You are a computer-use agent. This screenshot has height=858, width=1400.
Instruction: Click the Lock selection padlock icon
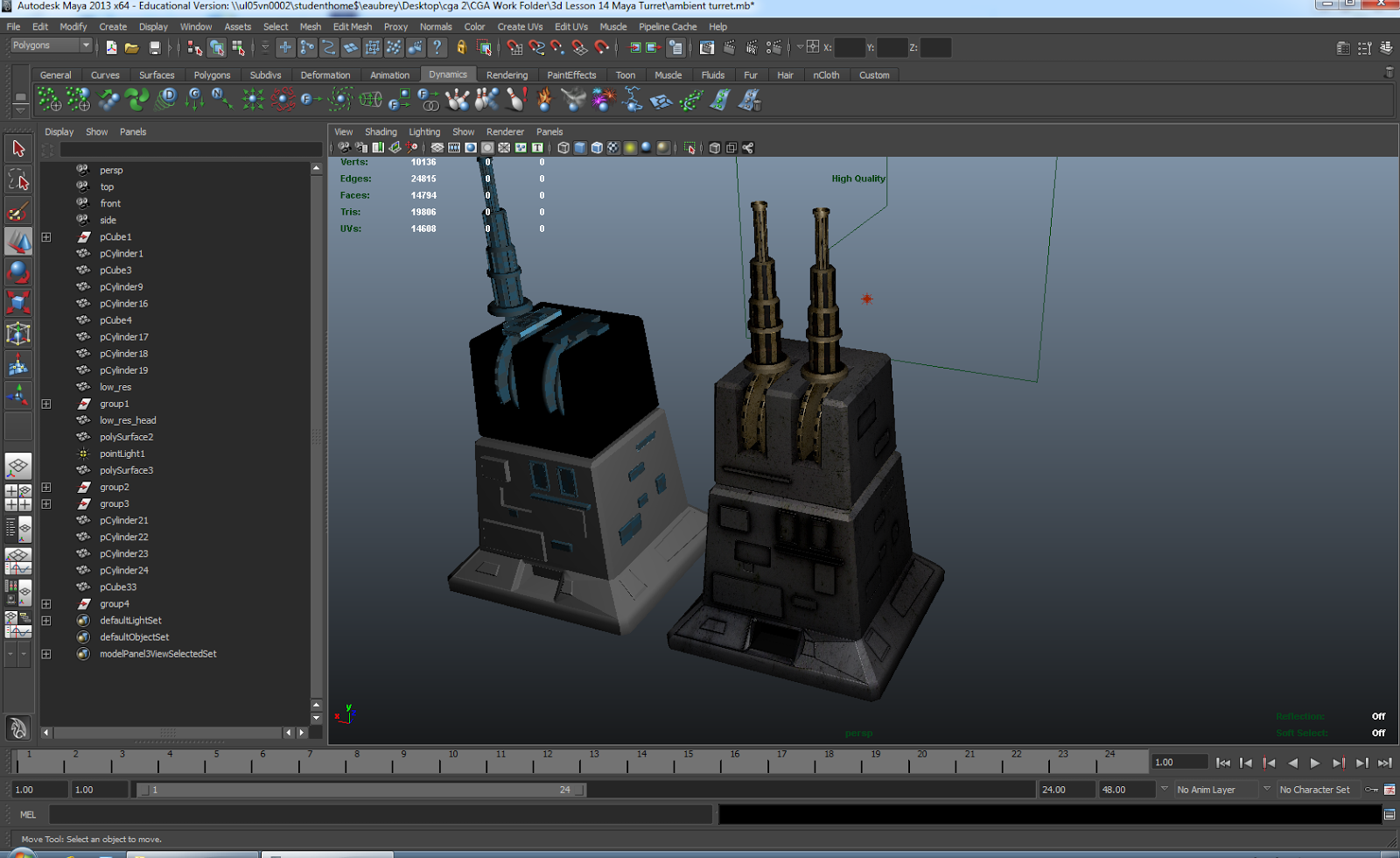[462, 48]
